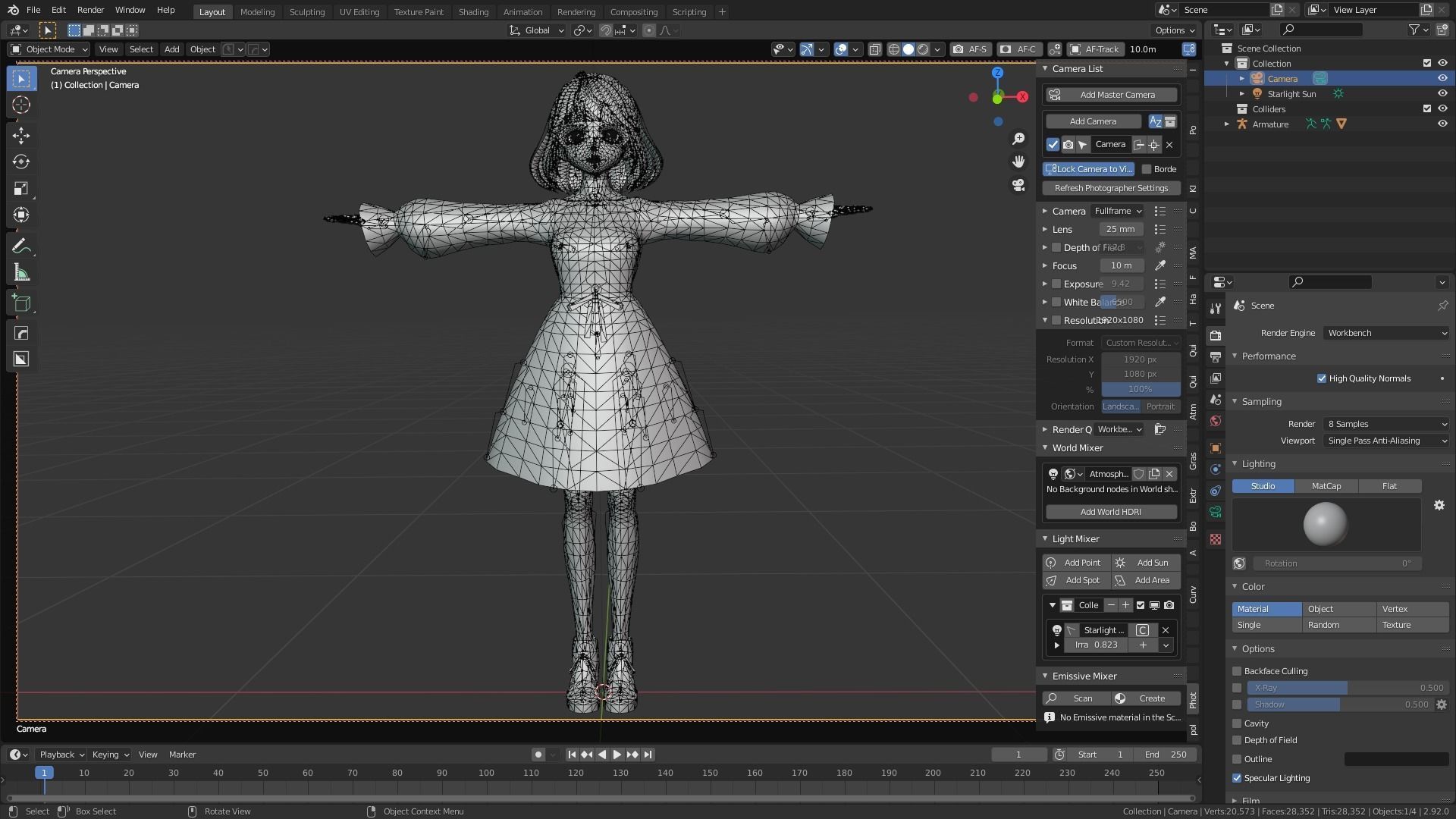Adjust the X-Ray opacity slider
This screenshot has width=1456, height=819.
pos(1346,688)
